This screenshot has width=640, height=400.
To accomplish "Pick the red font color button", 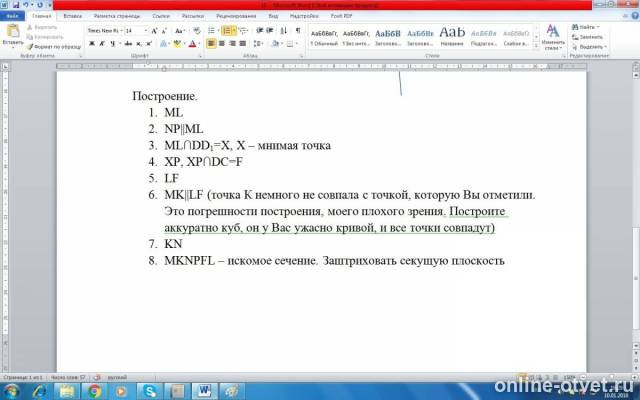I will (192, 44).
